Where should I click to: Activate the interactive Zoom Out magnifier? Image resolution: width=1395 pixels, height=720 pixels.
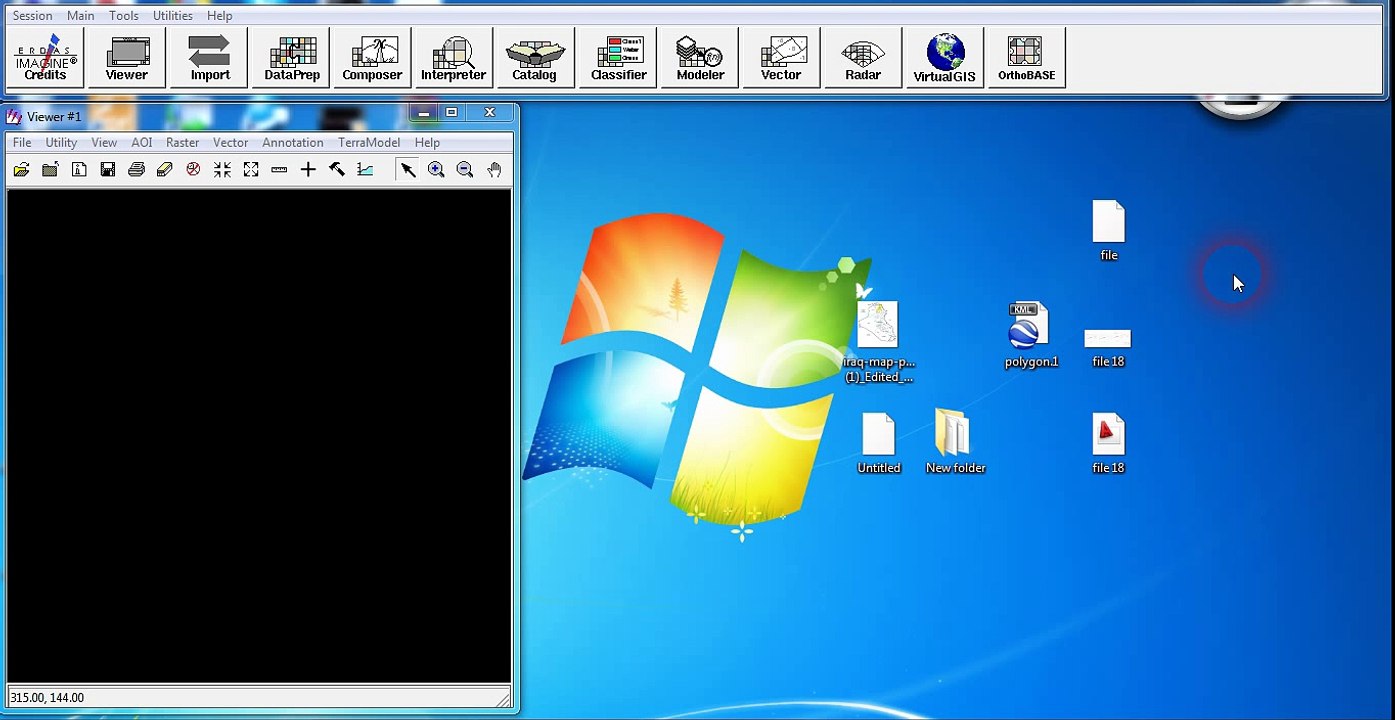coord(465,170)
